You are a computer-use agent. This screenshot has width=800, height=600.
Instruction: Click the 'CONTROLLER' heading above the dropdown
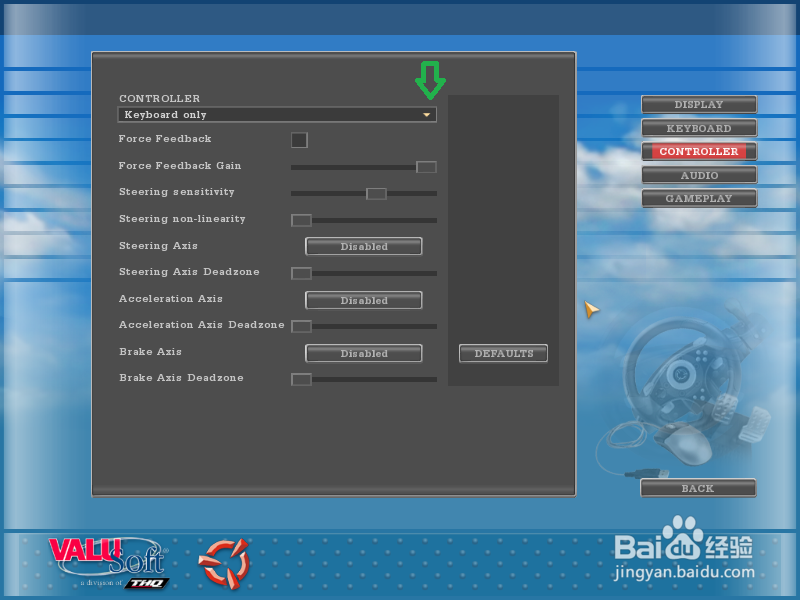click(159, 98)
